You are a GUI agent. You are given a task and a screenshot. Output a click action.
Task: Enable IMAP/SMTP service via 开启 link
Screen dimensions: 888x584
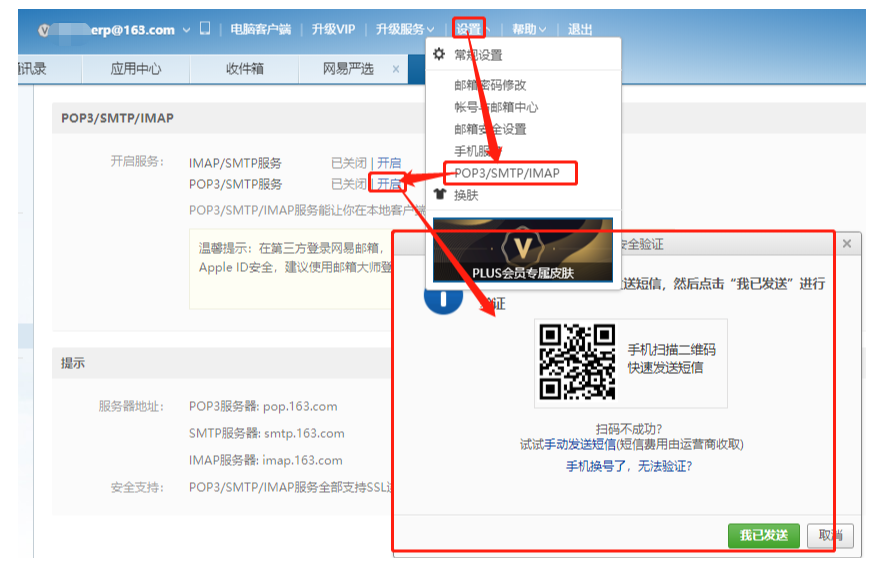[389, 163]
